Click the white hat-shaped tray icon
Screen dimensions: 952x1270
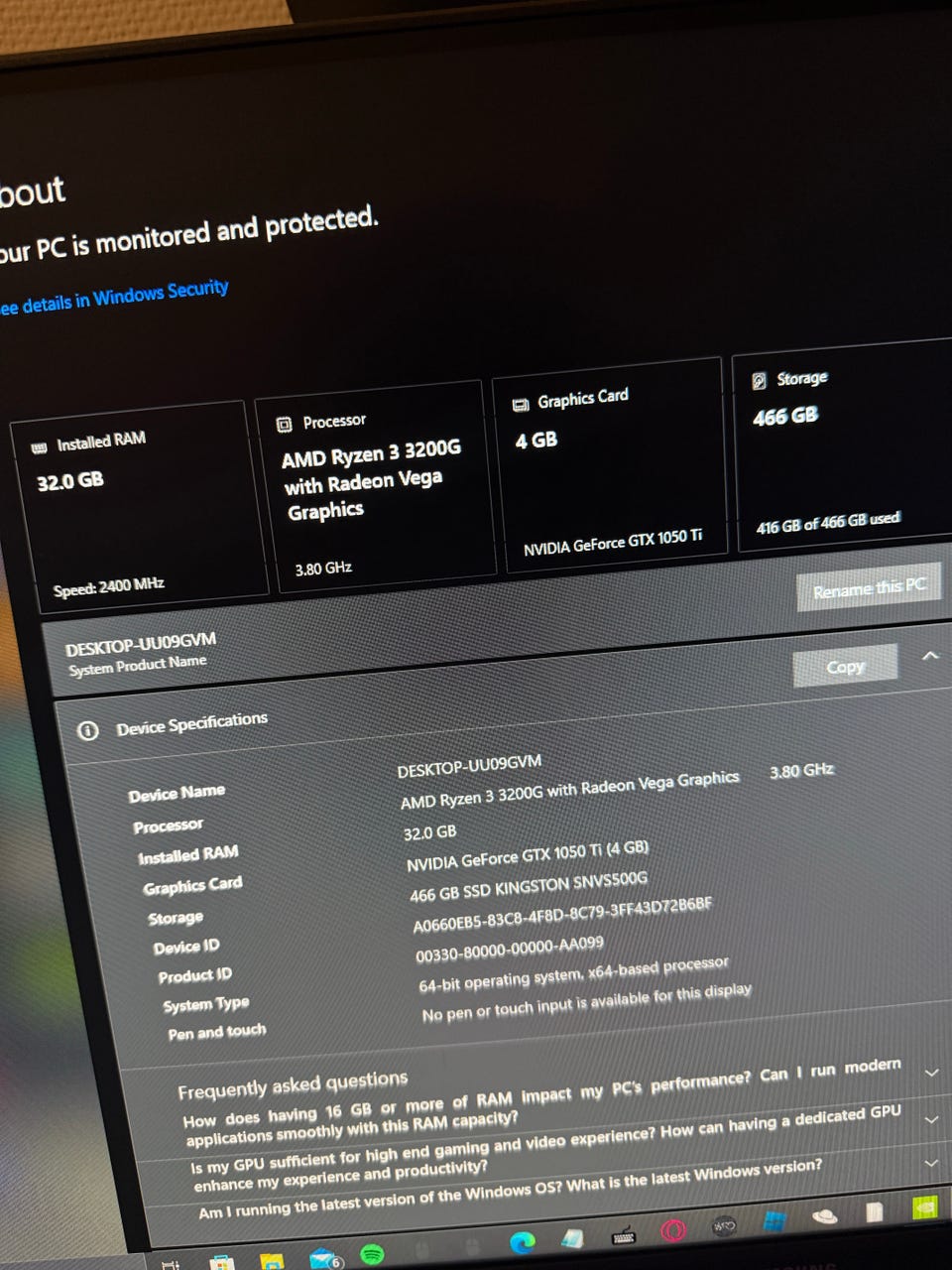tap(825, 1217)
